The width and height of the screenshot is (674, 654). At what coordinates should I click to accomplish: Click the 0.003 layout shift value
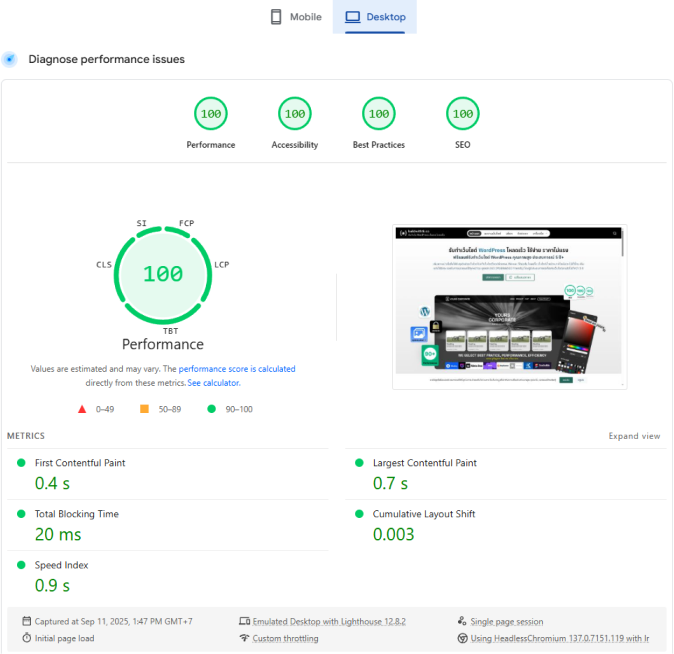tap(393, 534)
